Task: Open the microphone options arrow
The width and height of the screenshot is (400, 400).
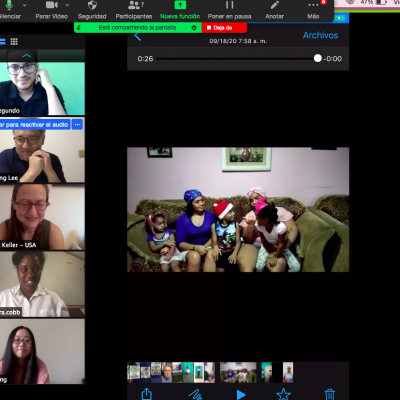Action: (24, 5)
